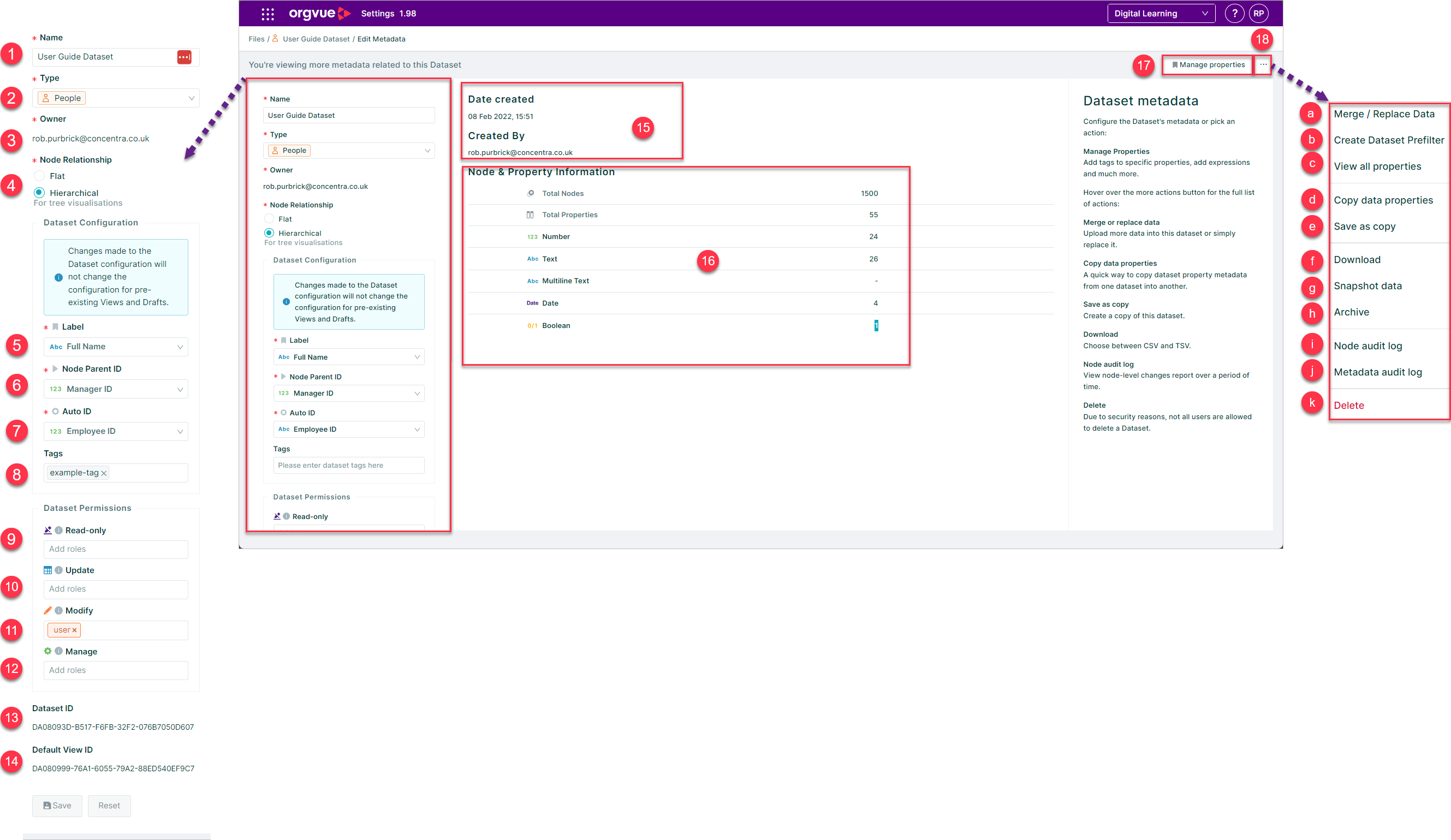Open Employee ID dropdown in enlarged panel
The image size is (1451, 840).
click(x=116, y=432)
